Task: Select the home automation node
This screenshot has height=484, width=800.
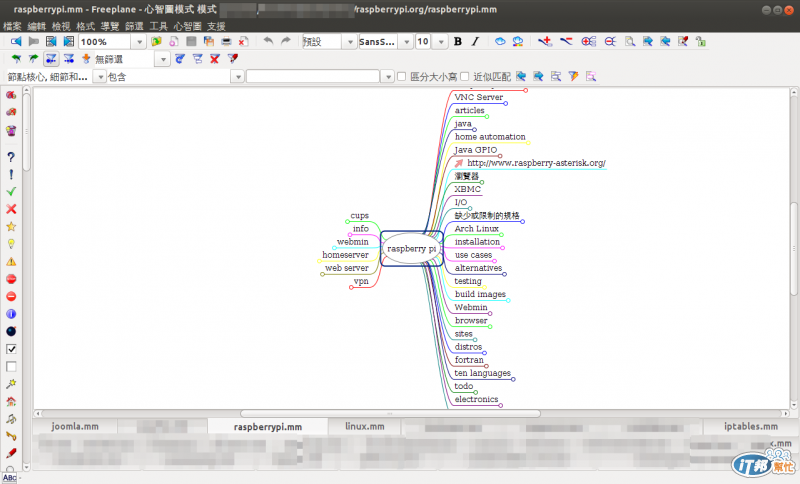Action: [x=490, y=137]
